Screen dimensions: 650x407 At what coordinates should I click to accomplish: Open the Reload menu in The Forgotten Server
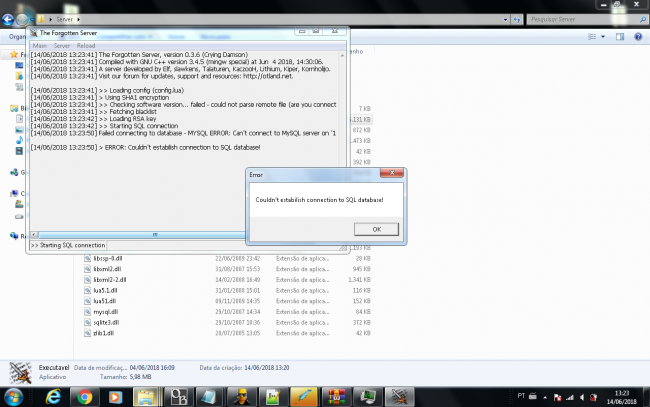(86, 46)
